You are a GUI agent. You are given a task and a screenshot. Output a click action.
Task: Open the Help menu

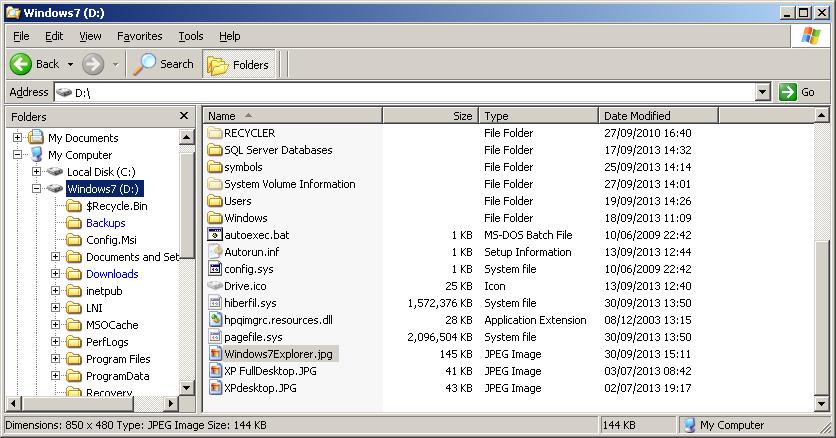pos(230,36)
